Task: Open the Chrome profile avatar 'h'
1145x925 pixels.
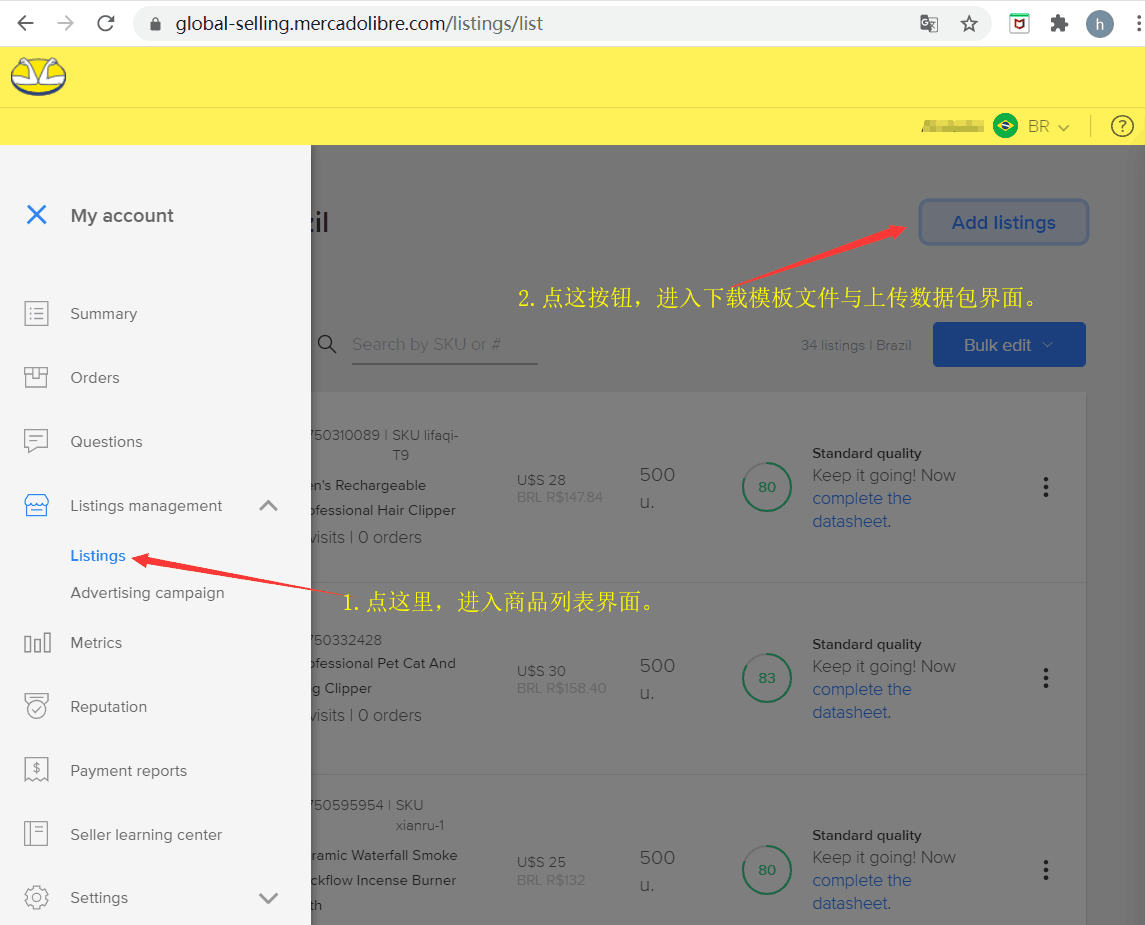Action: [1099, 24]
